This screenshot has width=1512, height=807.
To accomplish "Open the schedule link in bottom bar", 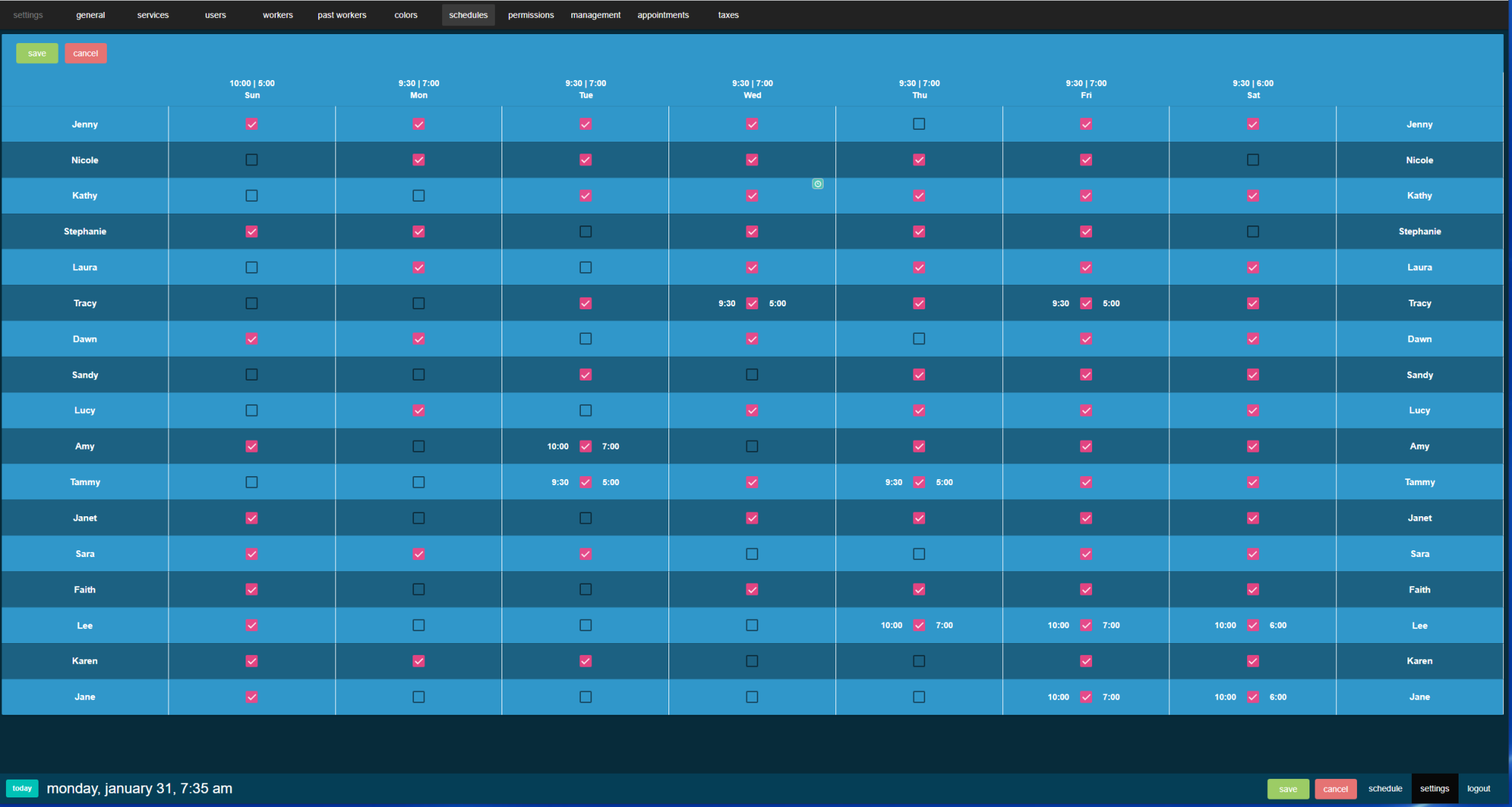I will (x=1384, y=788).
